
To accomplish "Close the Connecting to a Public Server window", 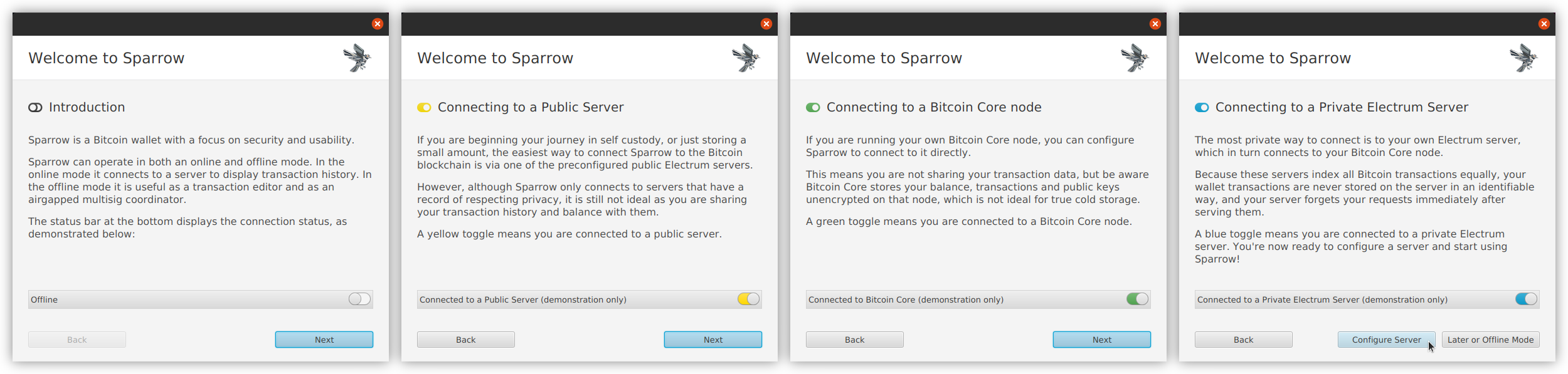I will (766, 24).
